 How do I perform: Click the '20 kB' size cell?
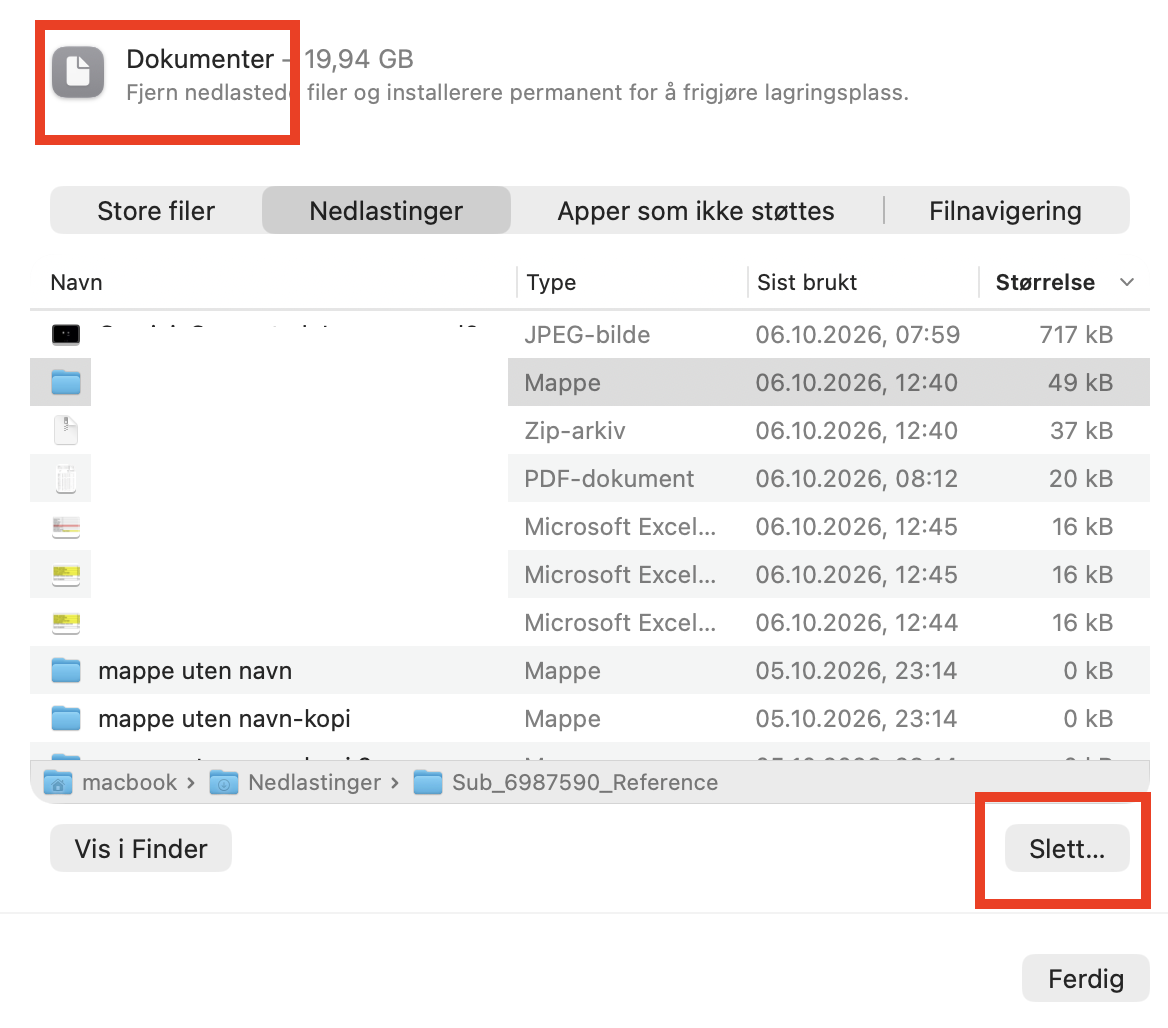click(1081, 478)
